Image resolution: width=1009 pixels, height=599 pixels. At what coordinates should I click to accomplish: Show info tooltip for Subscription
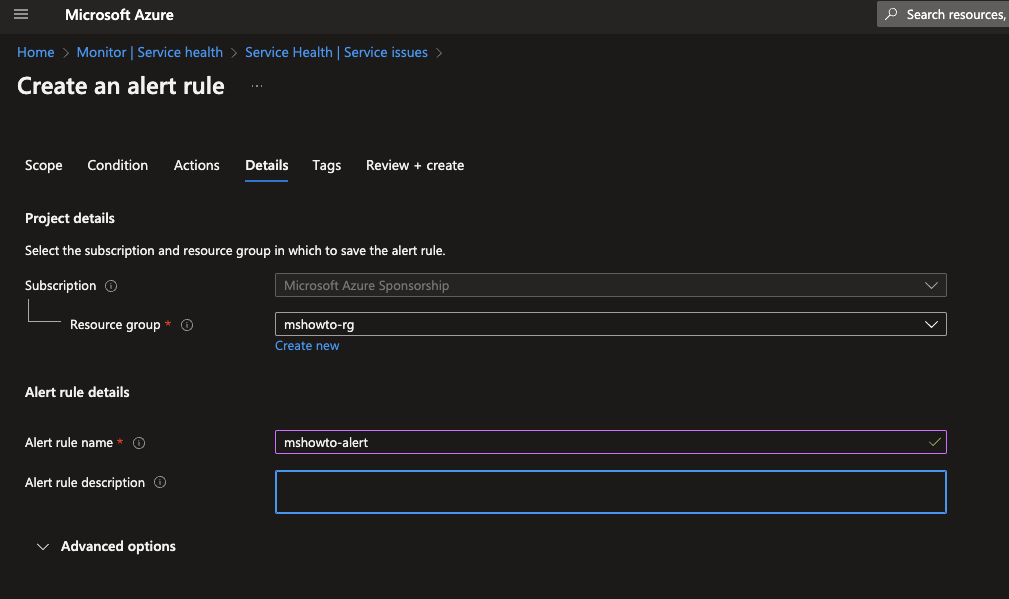coord(111,286)
